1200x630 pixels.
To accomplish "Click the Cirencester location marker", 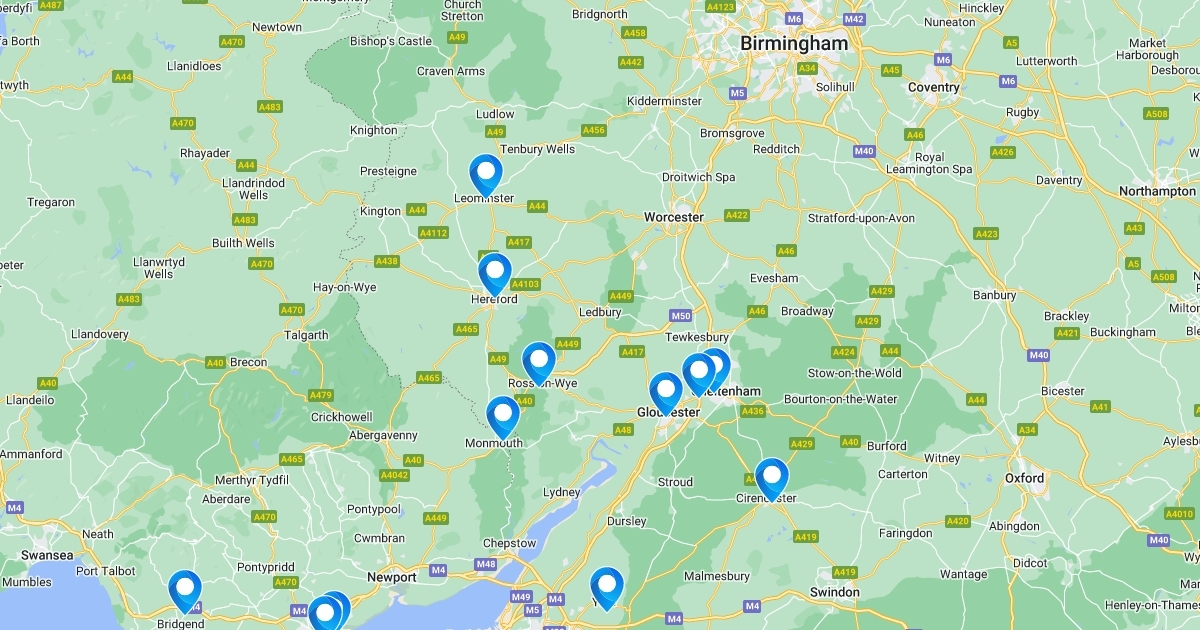I will click(772, 479).
